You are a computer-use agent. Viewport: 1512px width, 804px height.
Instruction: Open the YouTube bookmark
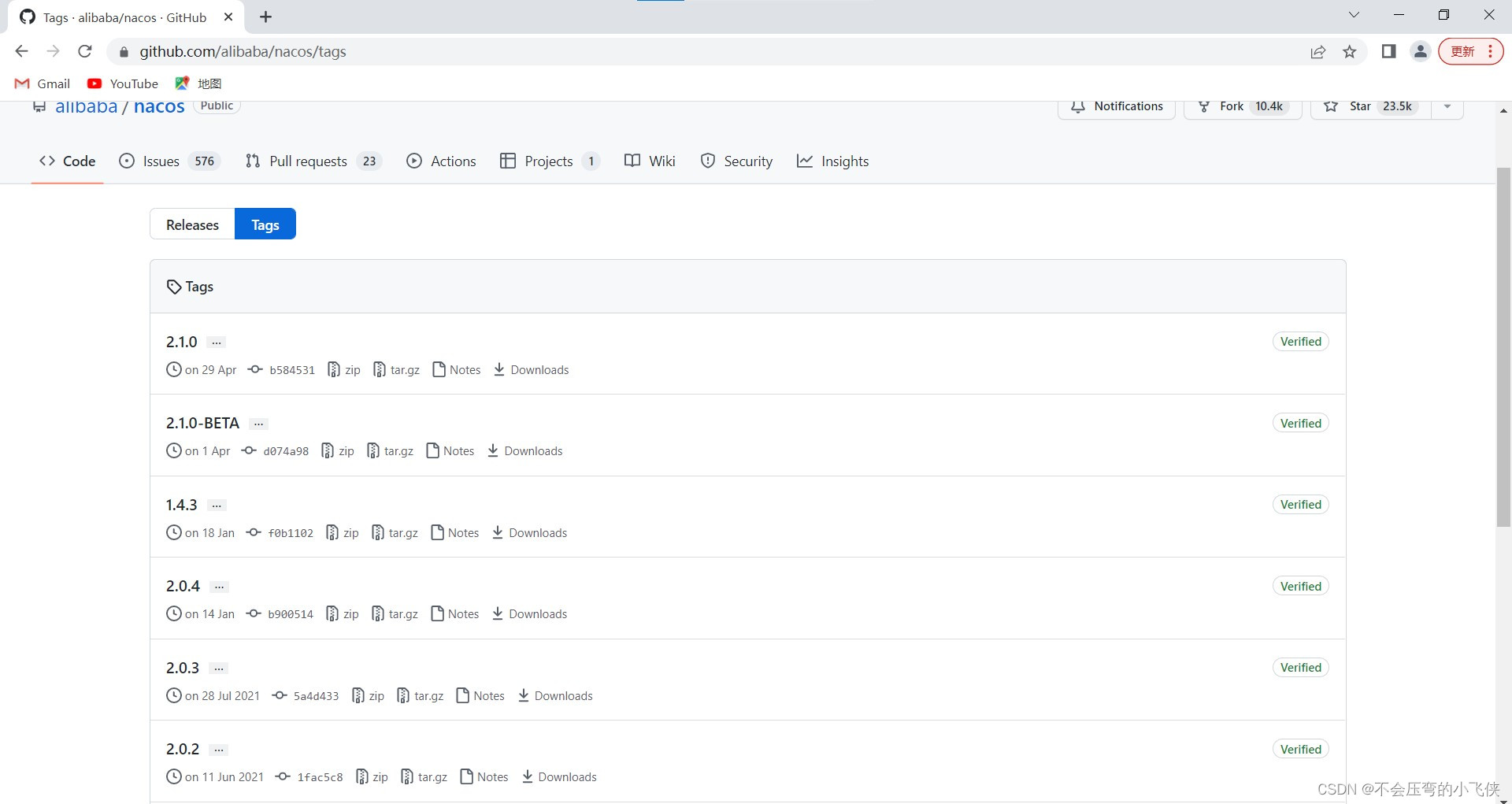tap(123, 83)
